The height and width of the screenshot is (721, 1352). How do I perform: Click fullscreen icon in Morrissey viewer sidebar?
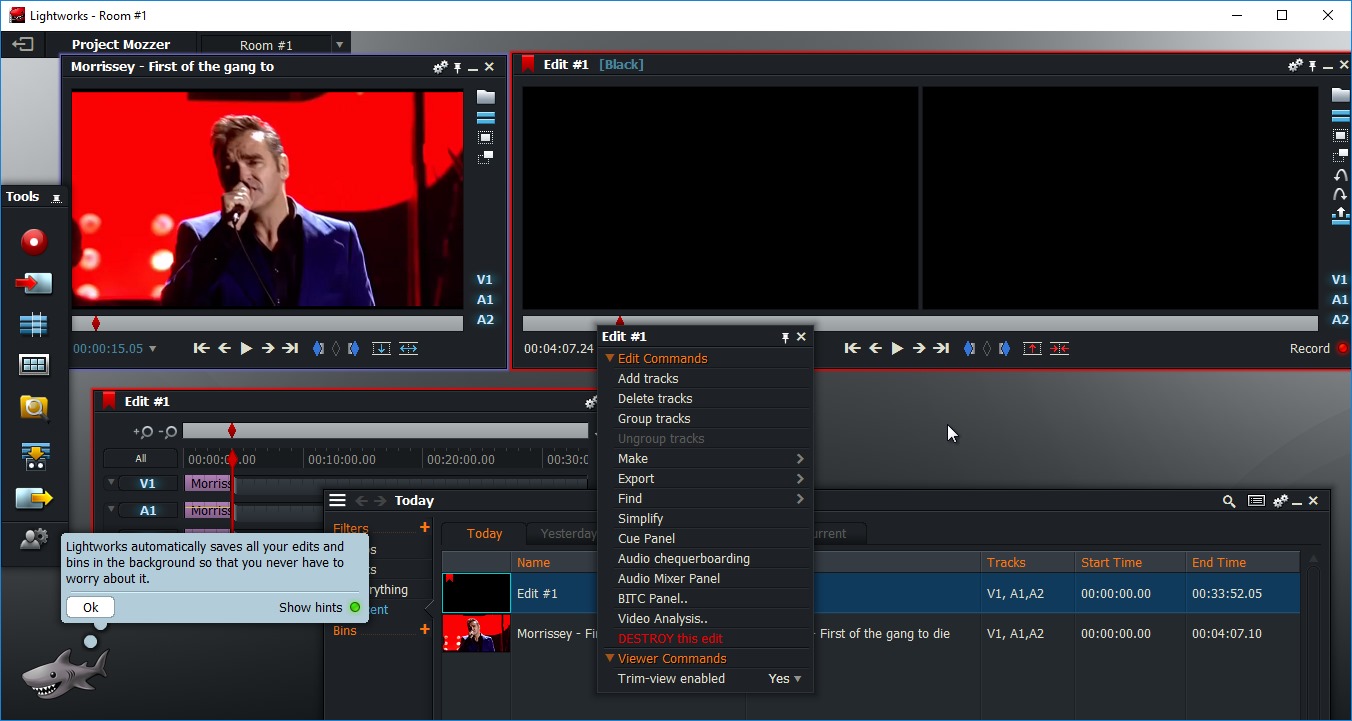486,137
